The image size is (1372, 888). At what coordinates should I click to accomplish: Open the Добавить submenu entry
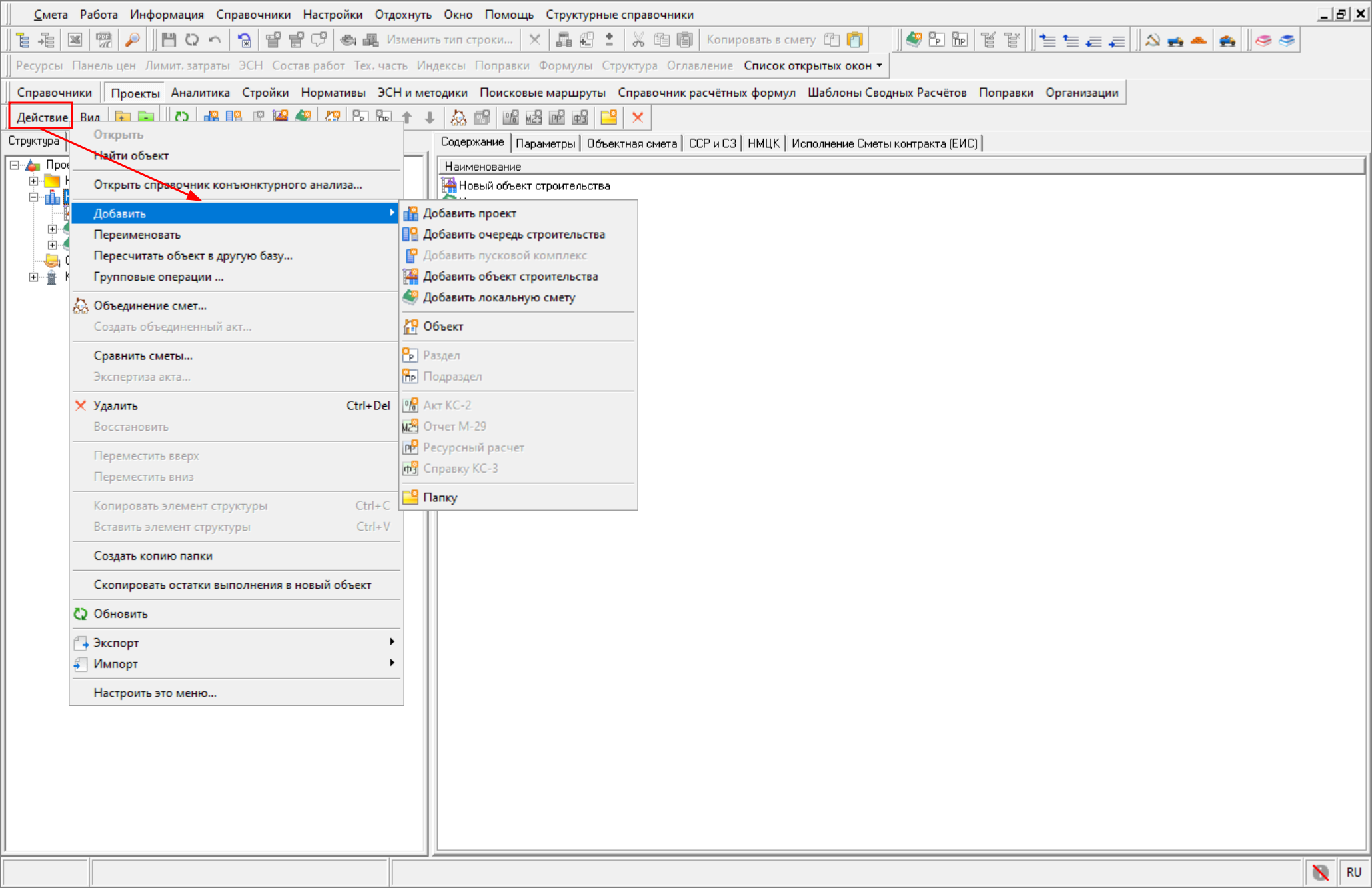[237, 213]
